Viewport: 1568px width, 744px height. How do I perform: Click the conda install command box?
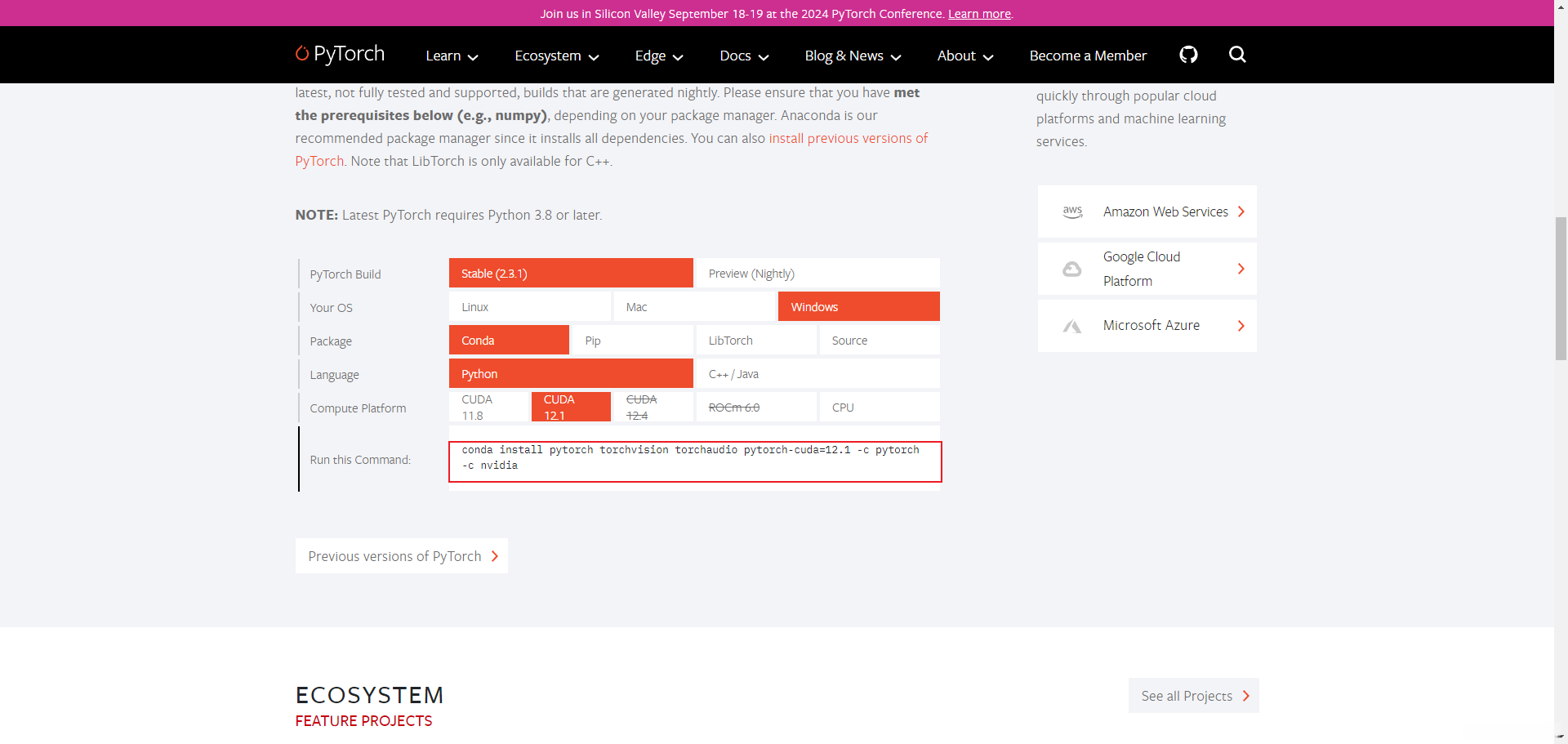[x=695, y=461]
